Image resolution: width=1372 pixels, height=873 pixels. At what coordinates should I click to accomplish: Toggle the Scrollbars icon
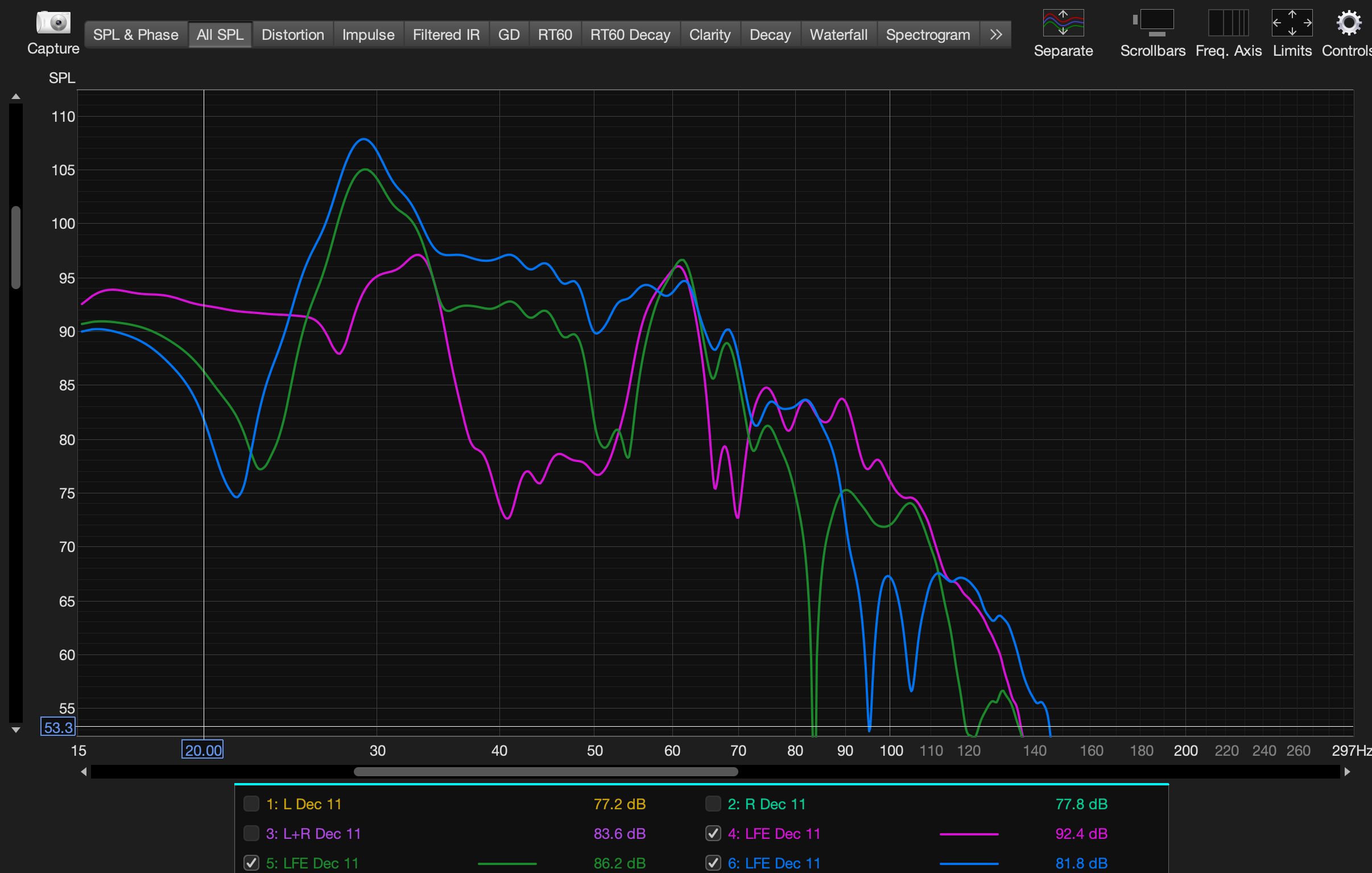pos(1152,23)
